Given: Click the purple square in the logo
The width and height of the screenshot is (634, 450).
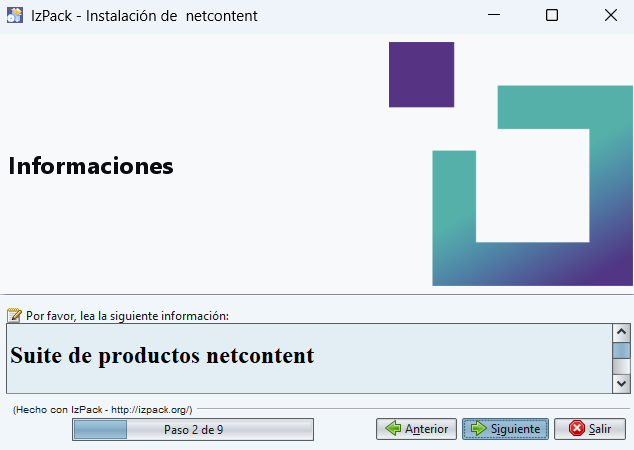Looking at the screenshot, I should pyautogui.click(x=421, y=74).
